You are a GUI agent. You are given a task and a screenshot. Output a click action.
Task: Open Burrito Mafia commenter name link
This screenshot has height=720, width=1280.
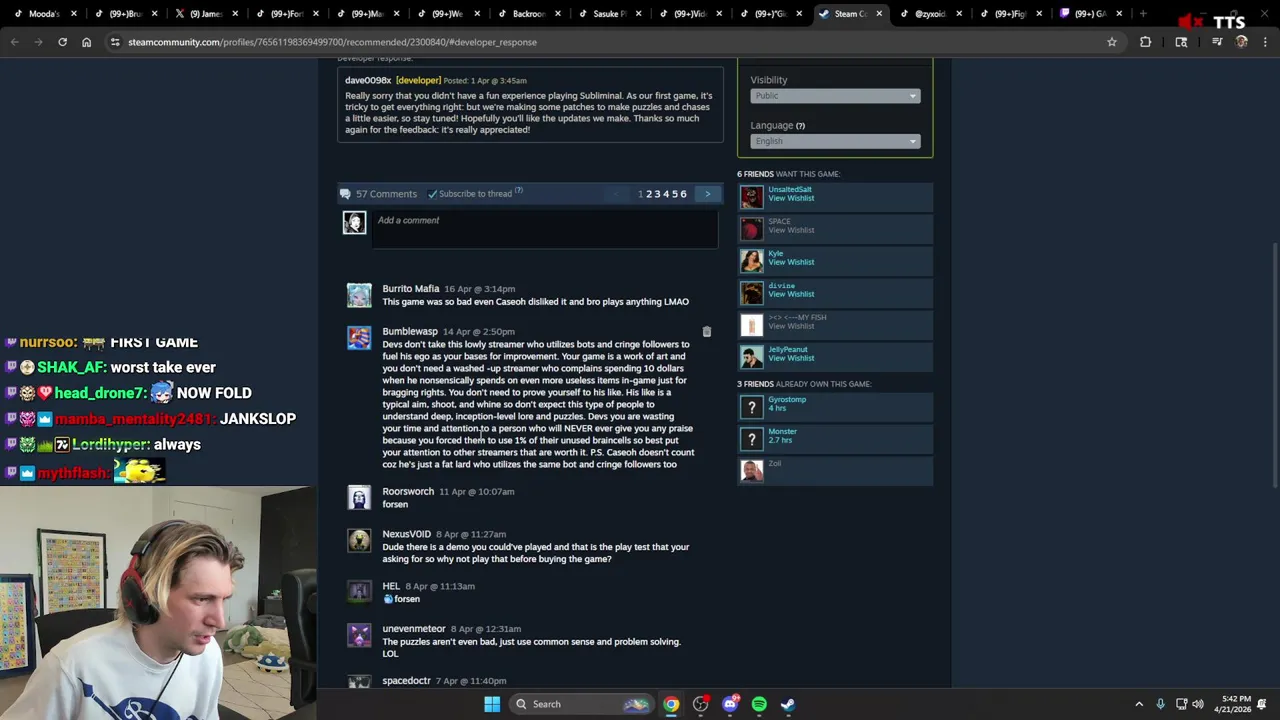pyautogui.click(x=411, y=289)
